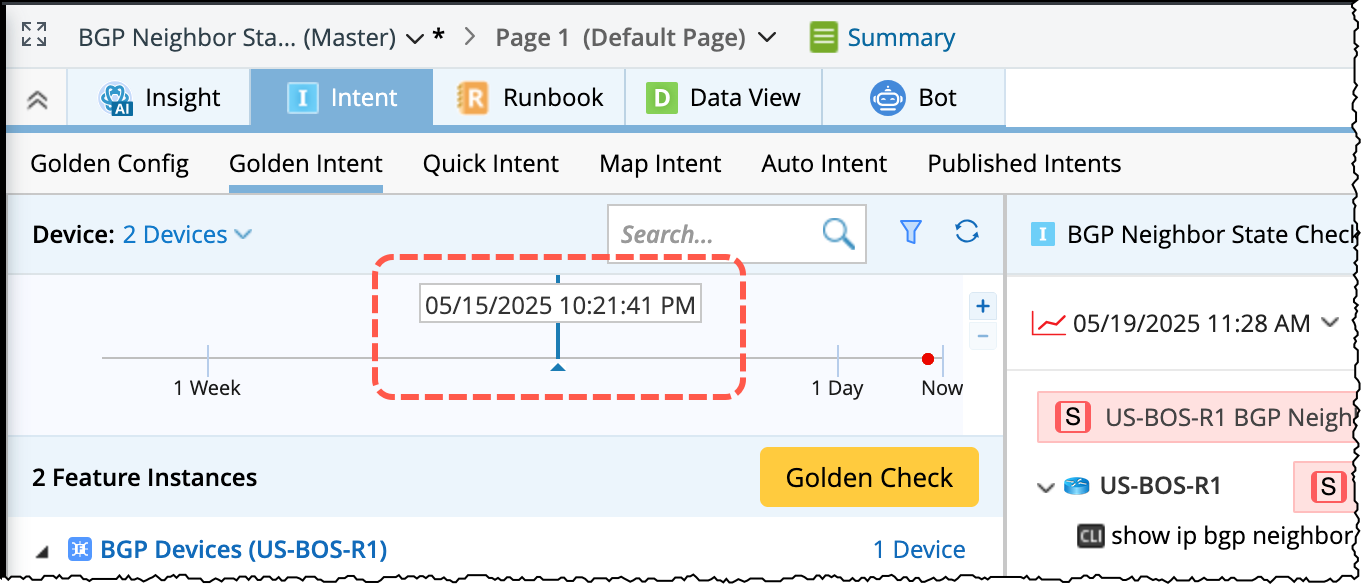The height and width of the screenshot is (584, 1362).
Task: Collapse the BGP Devices tree node
Action: (42, 550)
